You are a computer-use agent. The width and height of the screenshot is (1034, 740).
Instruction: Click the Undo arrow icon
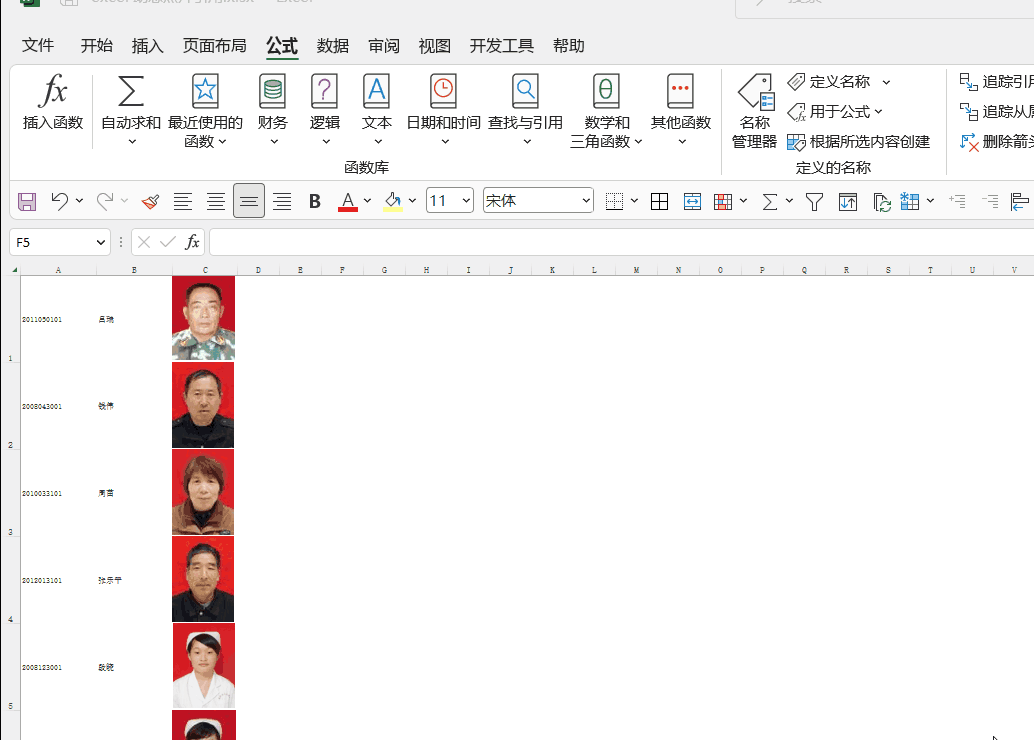pyautogui.click(x=59, y=200)
